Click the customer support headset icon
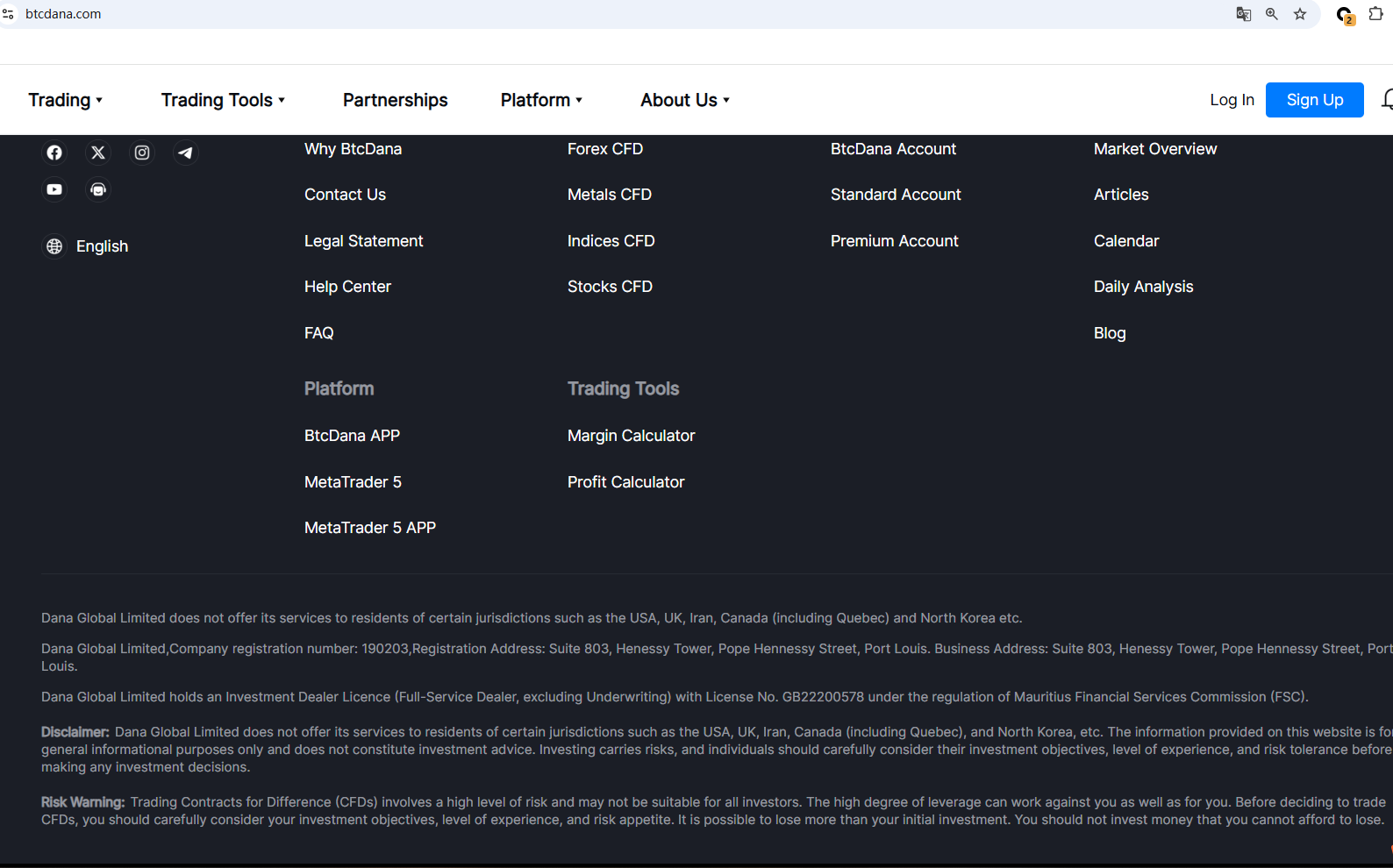Viewport: 1393px width, 868px height. pos(98,189)
